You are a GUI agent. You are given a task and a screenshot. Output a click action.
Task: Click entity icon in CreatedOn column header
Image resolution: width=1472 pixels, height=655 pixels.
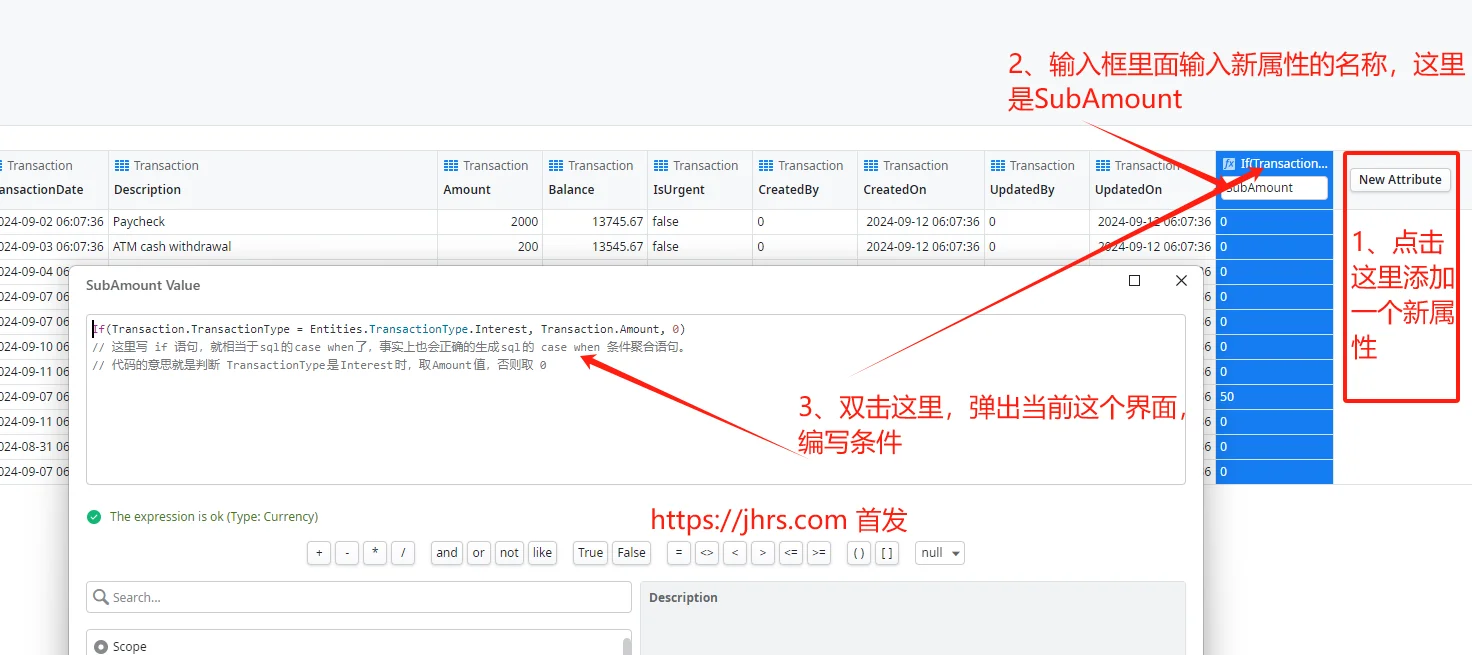(871, 165)
